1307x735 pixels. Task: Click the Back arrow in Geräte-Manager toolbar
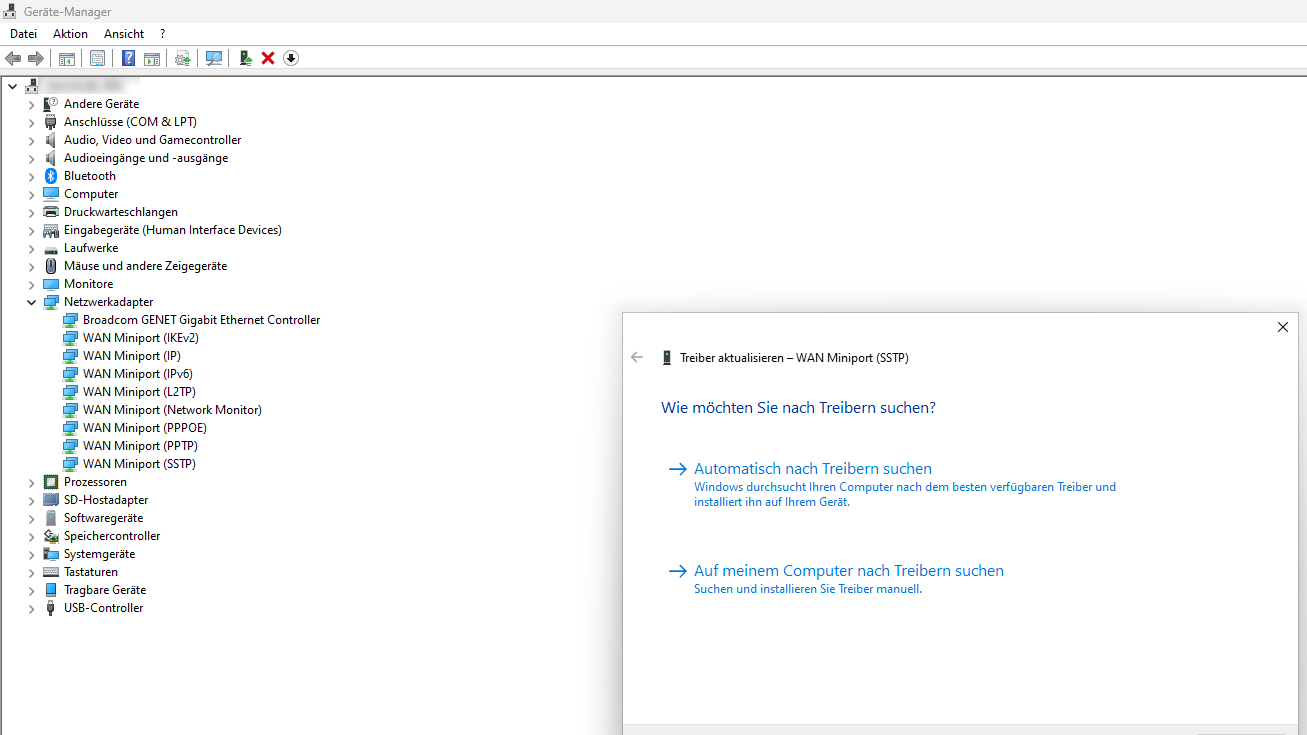[13, 58]
